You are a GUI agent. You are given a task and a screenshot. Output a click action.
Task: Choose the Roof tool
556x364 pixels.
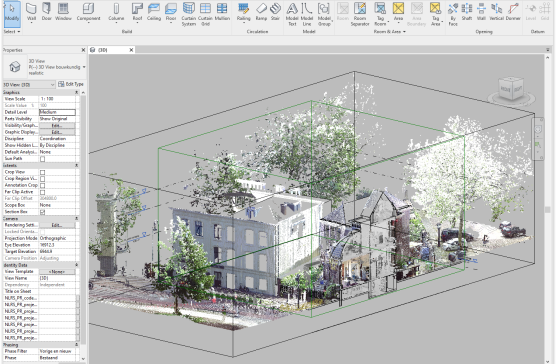[x=137, y=12]
